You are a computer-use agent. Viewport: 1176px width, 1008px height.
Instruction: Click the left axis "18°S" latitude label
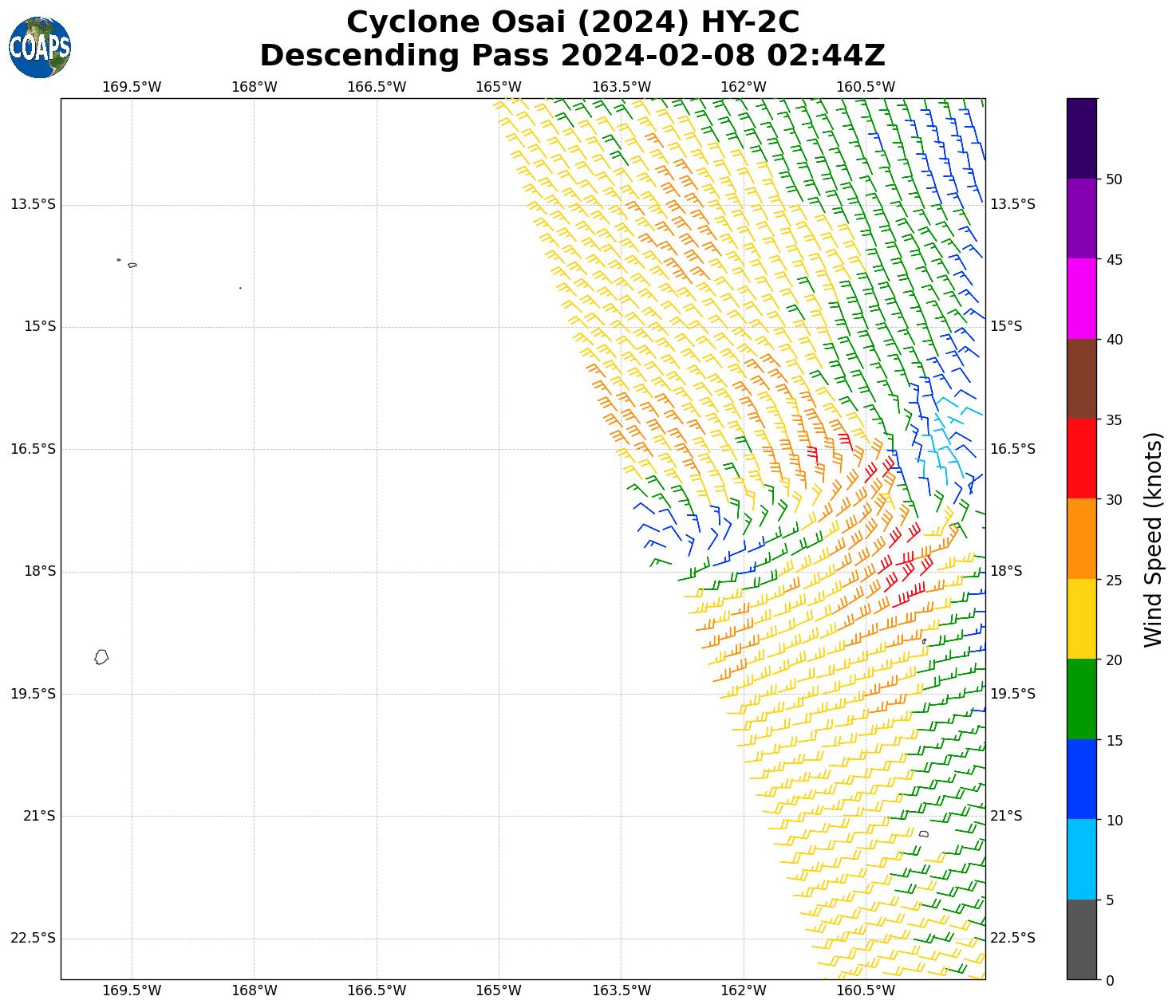point(39,571)
